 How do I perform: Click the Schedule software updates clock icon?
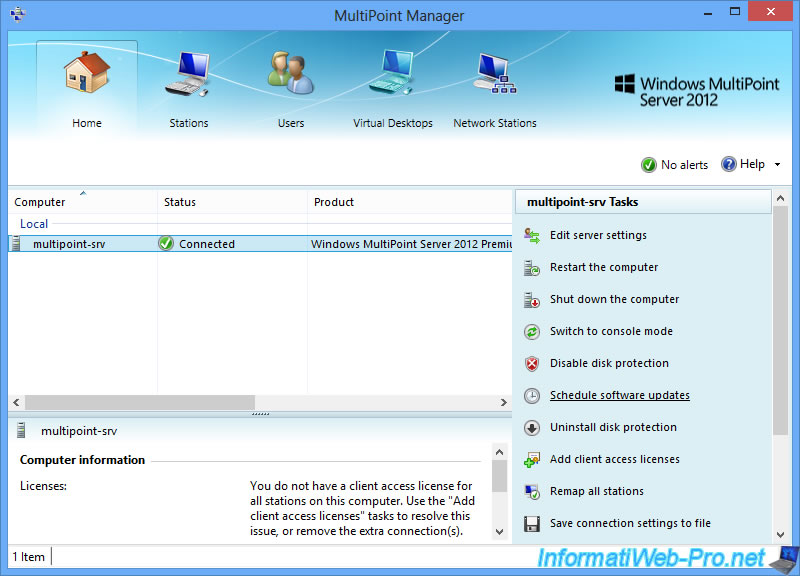(x=532, y=396)
